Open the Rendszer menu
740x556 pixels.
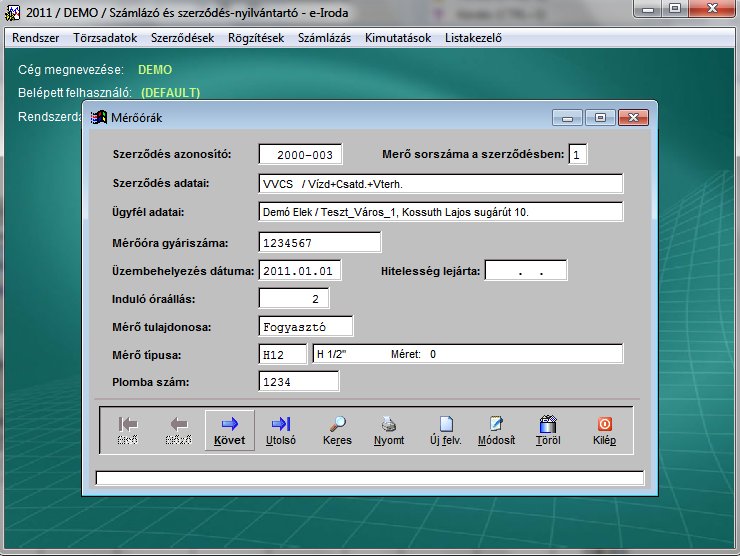coord(35,38)
